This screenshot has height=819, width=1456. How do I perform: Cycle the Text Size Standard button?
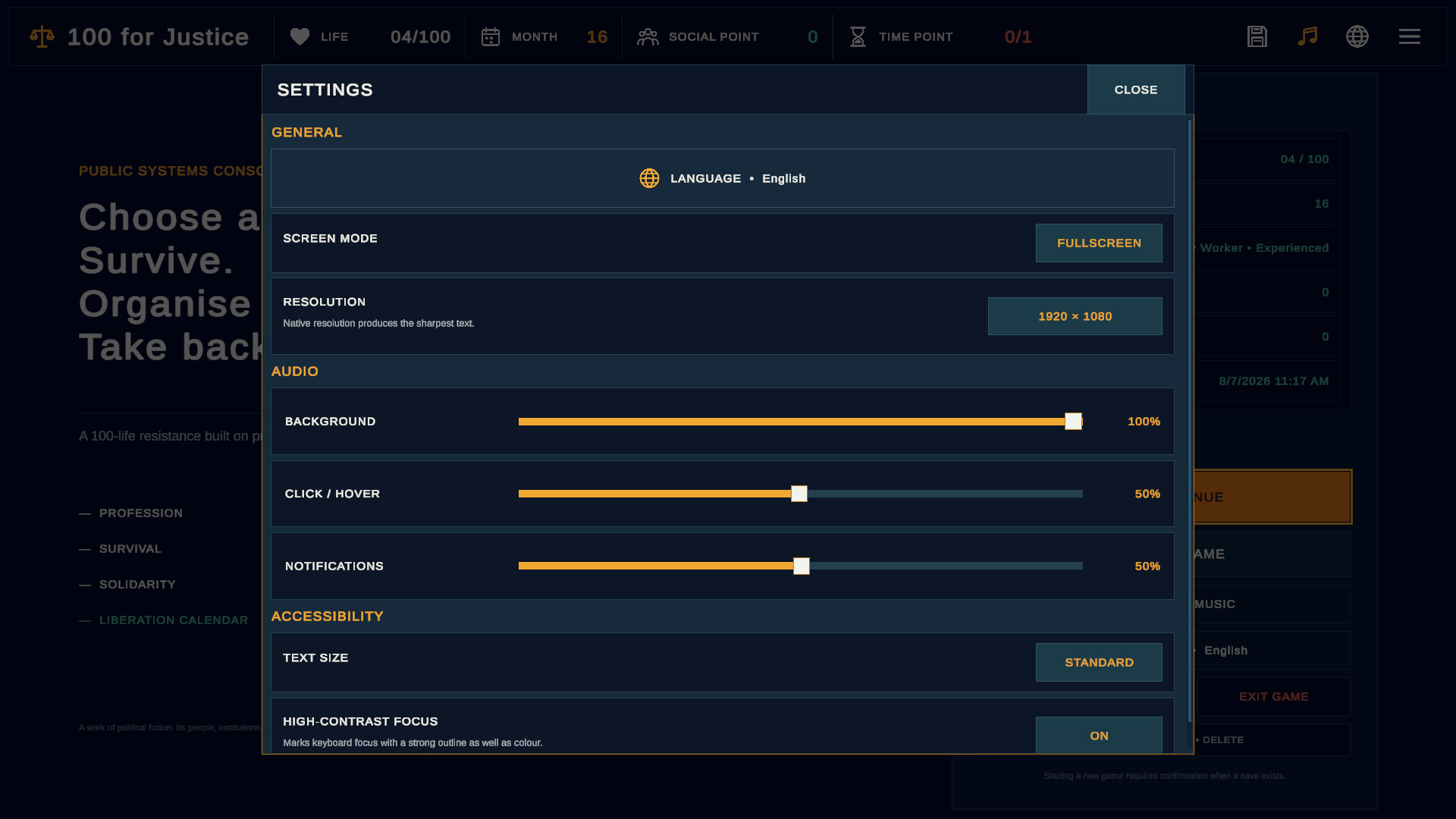1099,662
